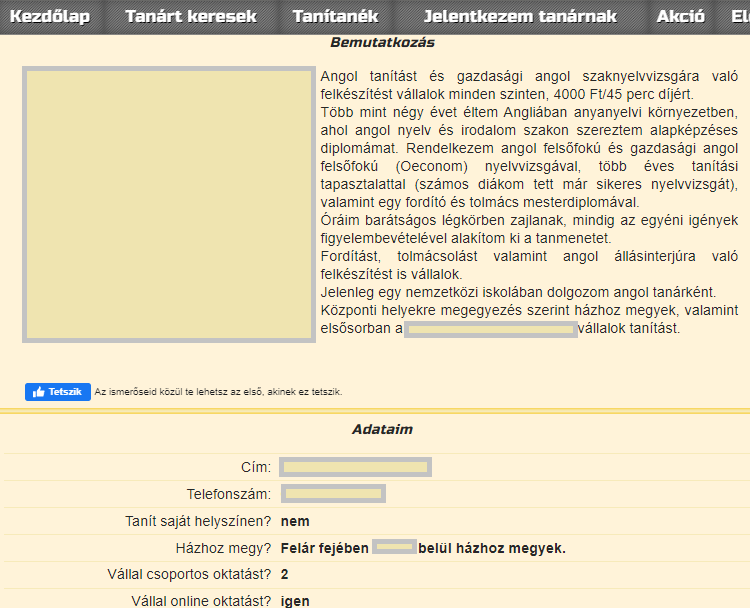The height and width of the screenshot is (608, 750).
Task: Click the hidden phone number beside Telefonszám
Action: click(x=333, y=494)
